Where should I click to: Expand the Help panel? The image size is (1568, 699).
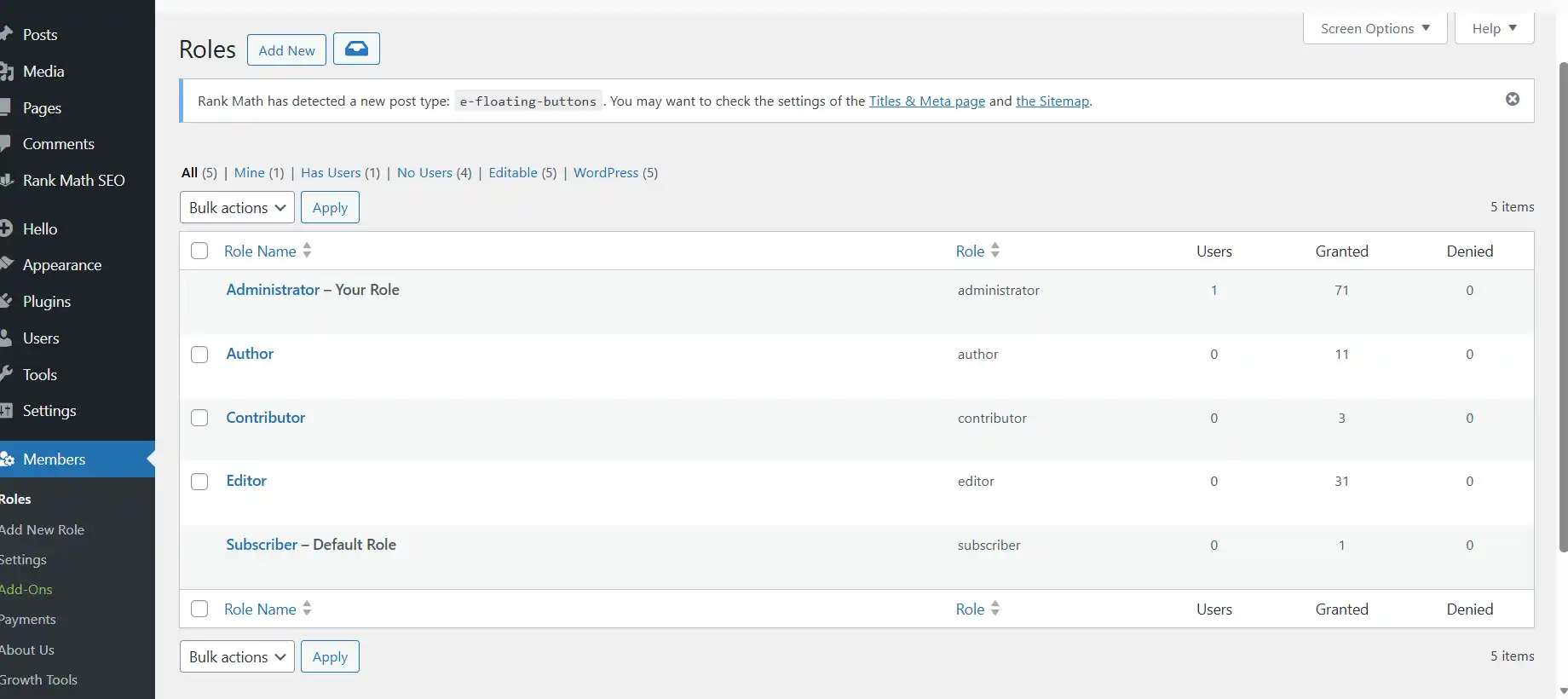coord(1494,28)
